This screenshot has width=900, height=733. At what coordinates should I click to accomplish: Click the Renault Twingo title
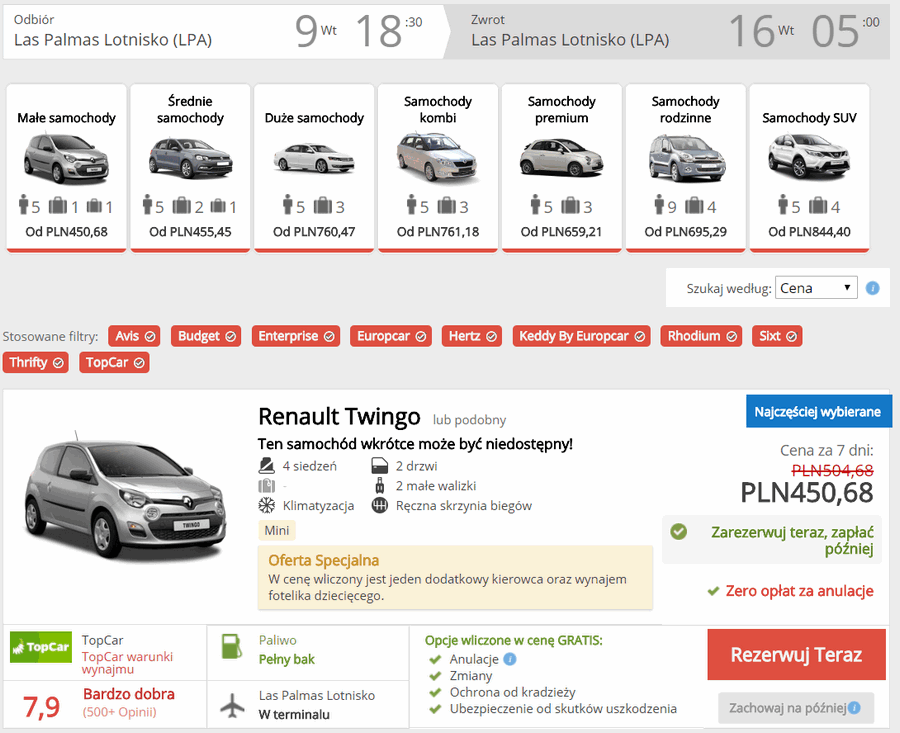pos(339,417)
